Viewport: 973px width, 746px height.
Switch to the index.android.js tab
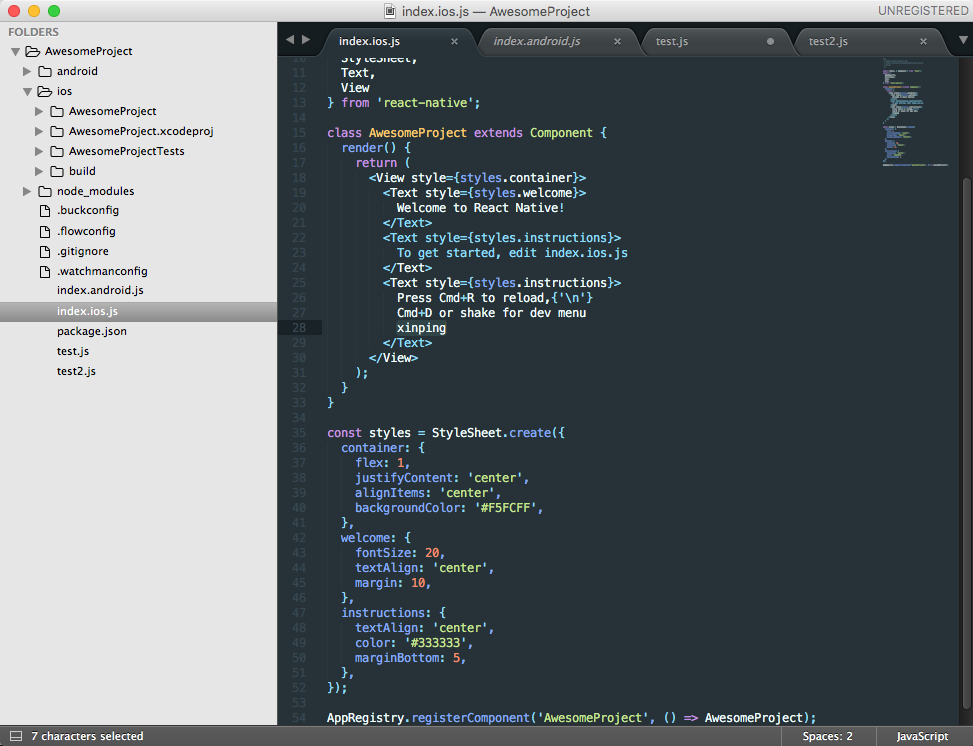536,41
